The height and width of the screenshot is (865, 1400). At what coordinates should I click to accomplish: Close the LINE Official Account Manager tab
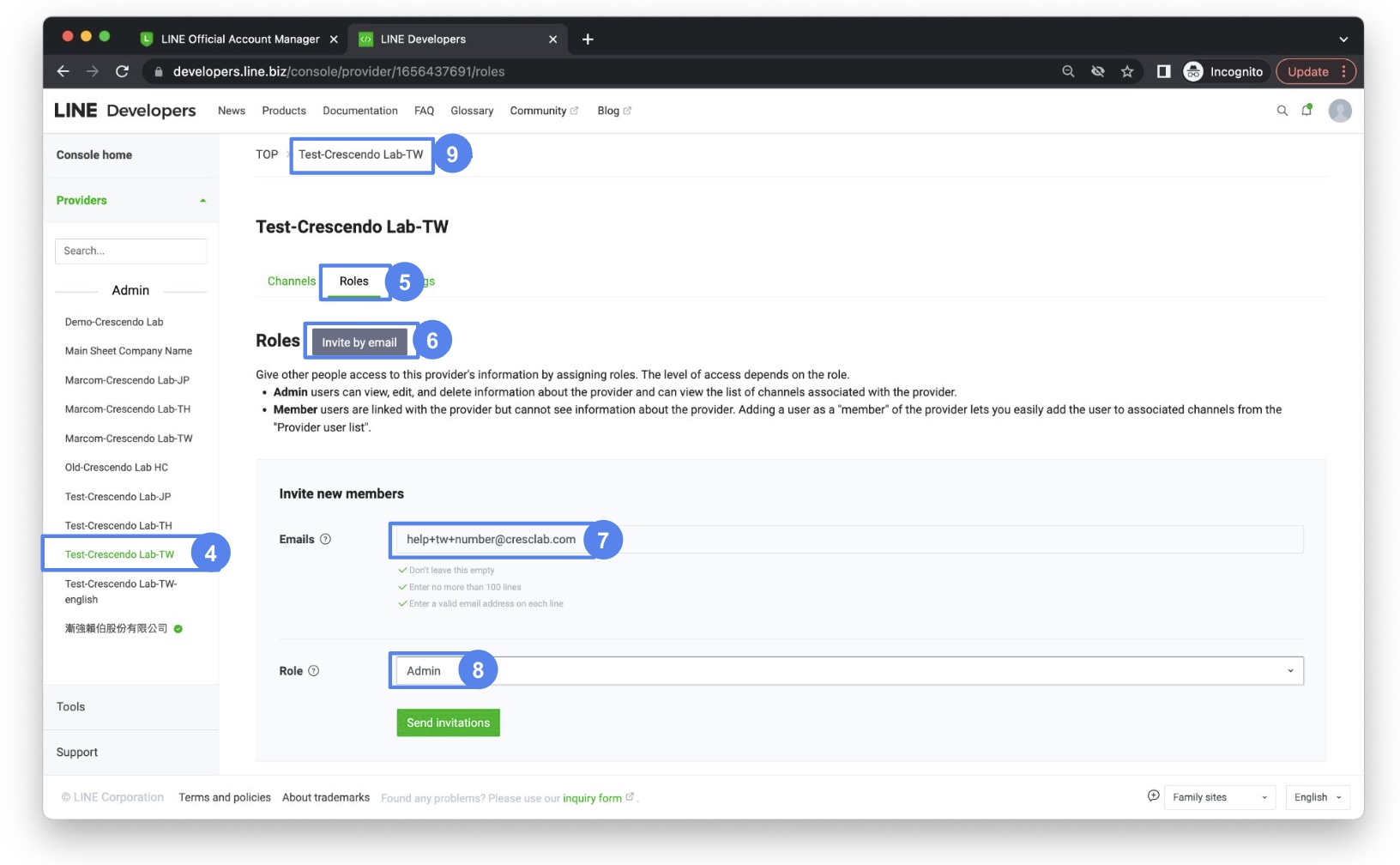coord(334,39)
